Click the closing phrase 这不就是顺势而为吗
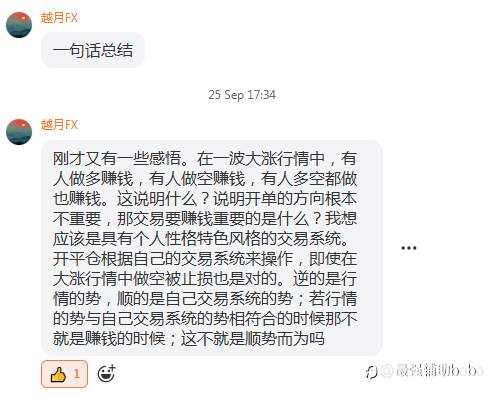Image resolution: width=490 pixels, height=400 pixels. click(x=253, y=339)
